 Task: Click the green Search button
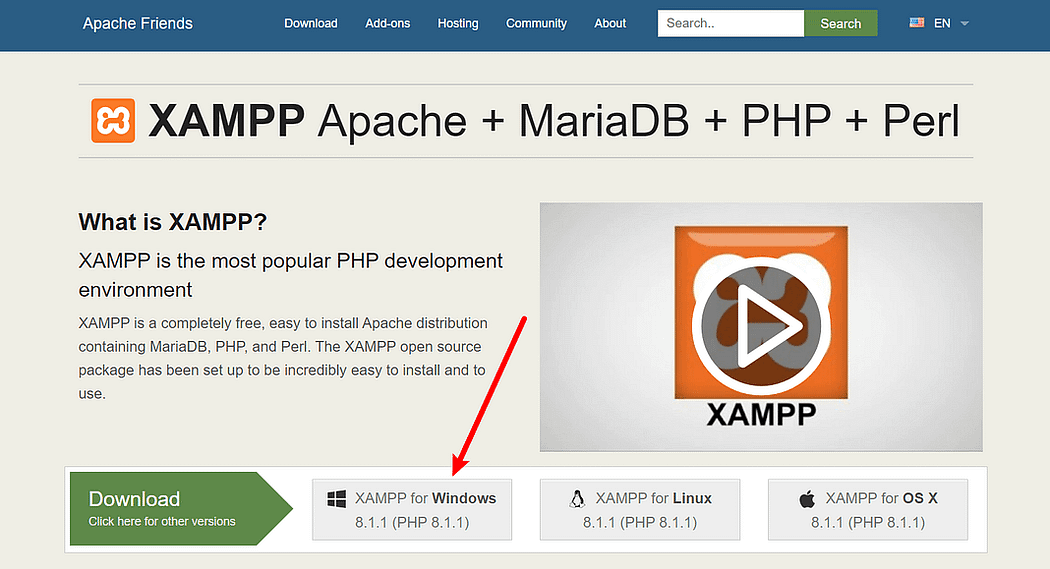pos(841,23)
